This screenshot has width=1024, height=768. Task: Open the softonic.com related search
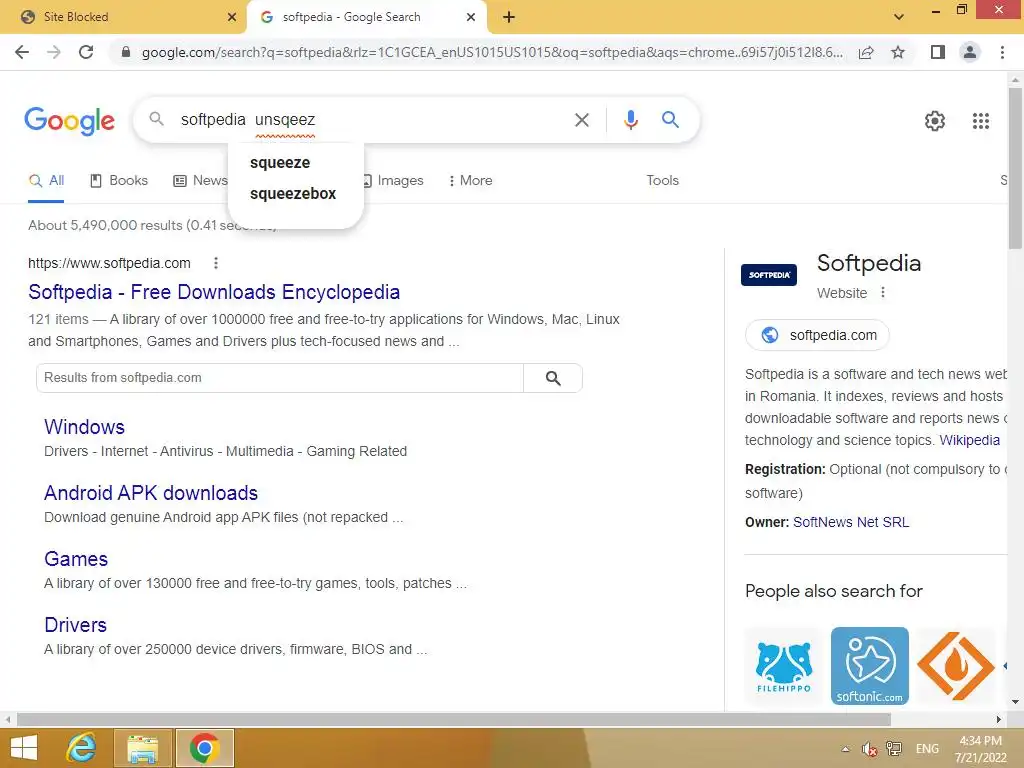tap(870, 666)
